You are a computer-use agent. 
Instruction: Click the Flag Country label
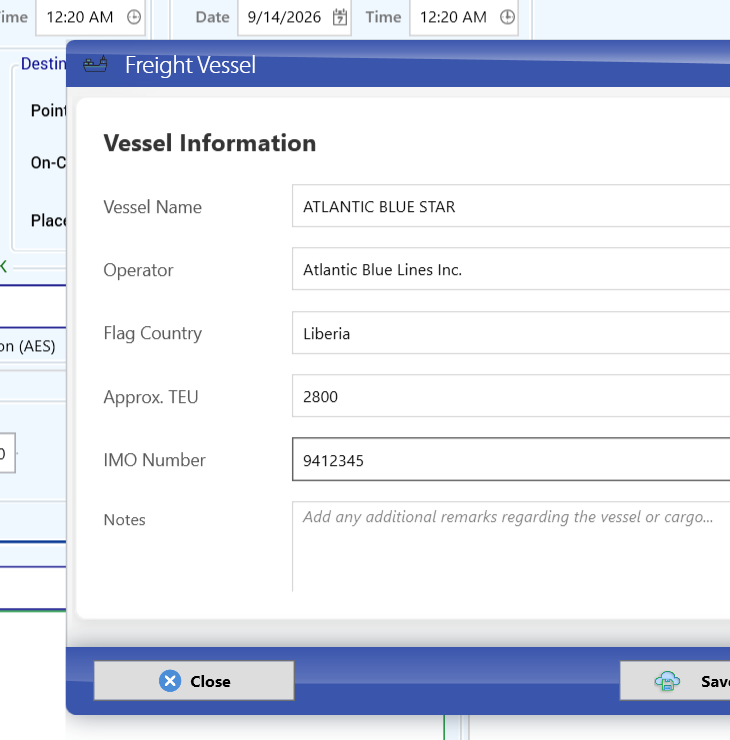(x=152, y=333)
